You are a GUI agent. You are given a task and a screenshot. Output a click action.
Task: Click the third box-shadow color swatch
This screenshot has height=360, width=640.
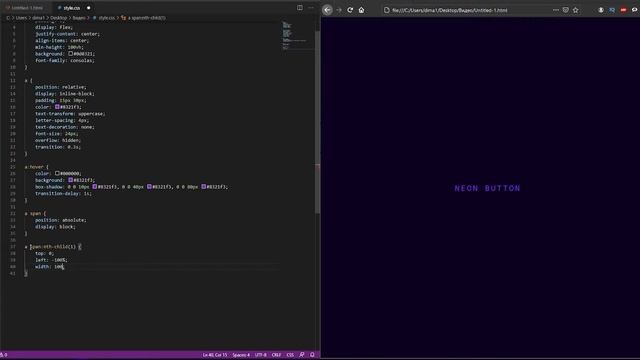click(204, 187)
